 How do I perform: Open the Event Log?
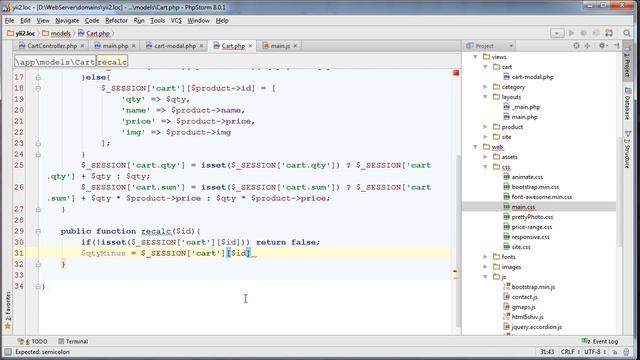pos(600,341)
